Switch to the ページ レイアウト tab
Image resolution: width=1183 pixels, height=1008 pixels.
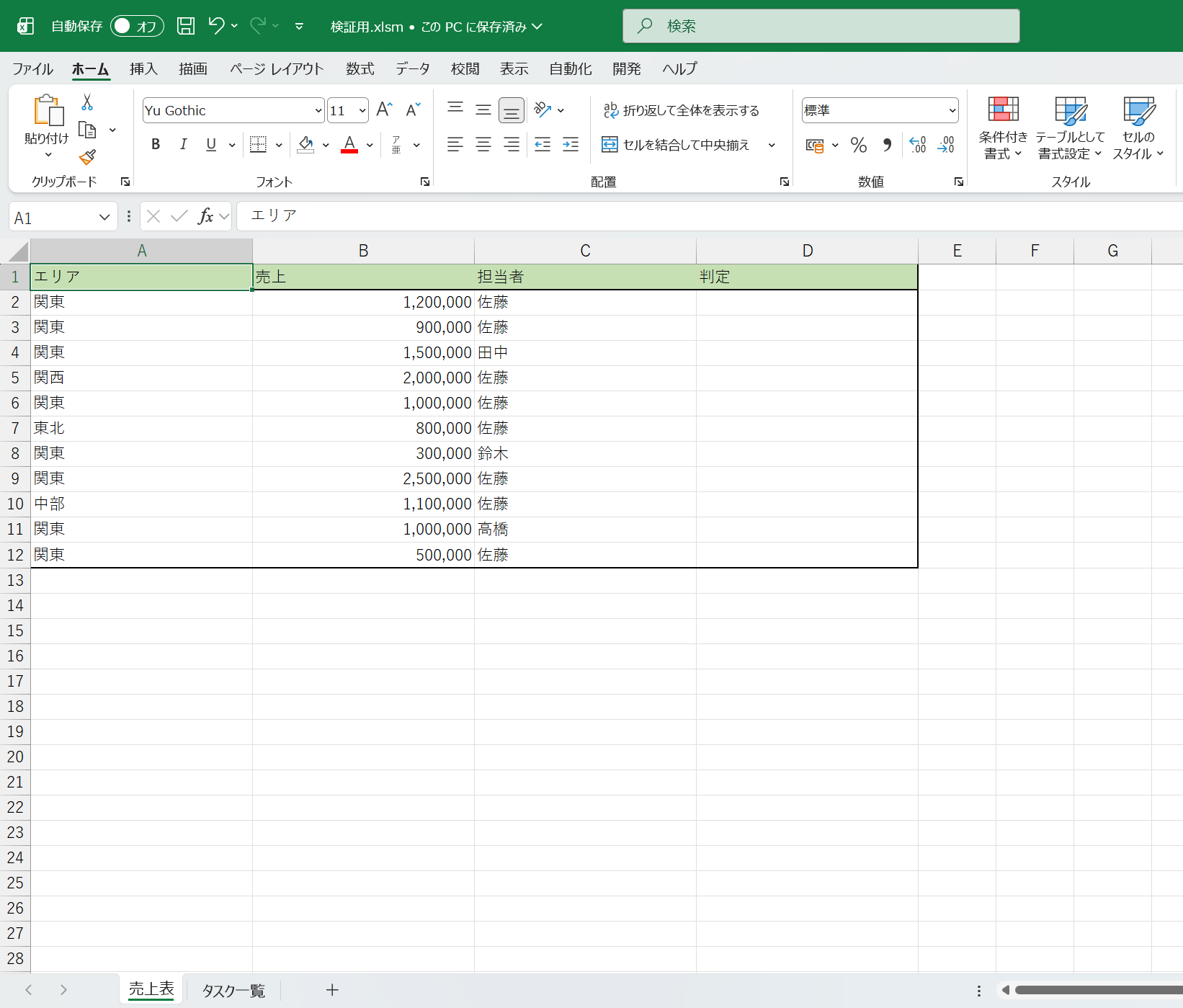277,68
